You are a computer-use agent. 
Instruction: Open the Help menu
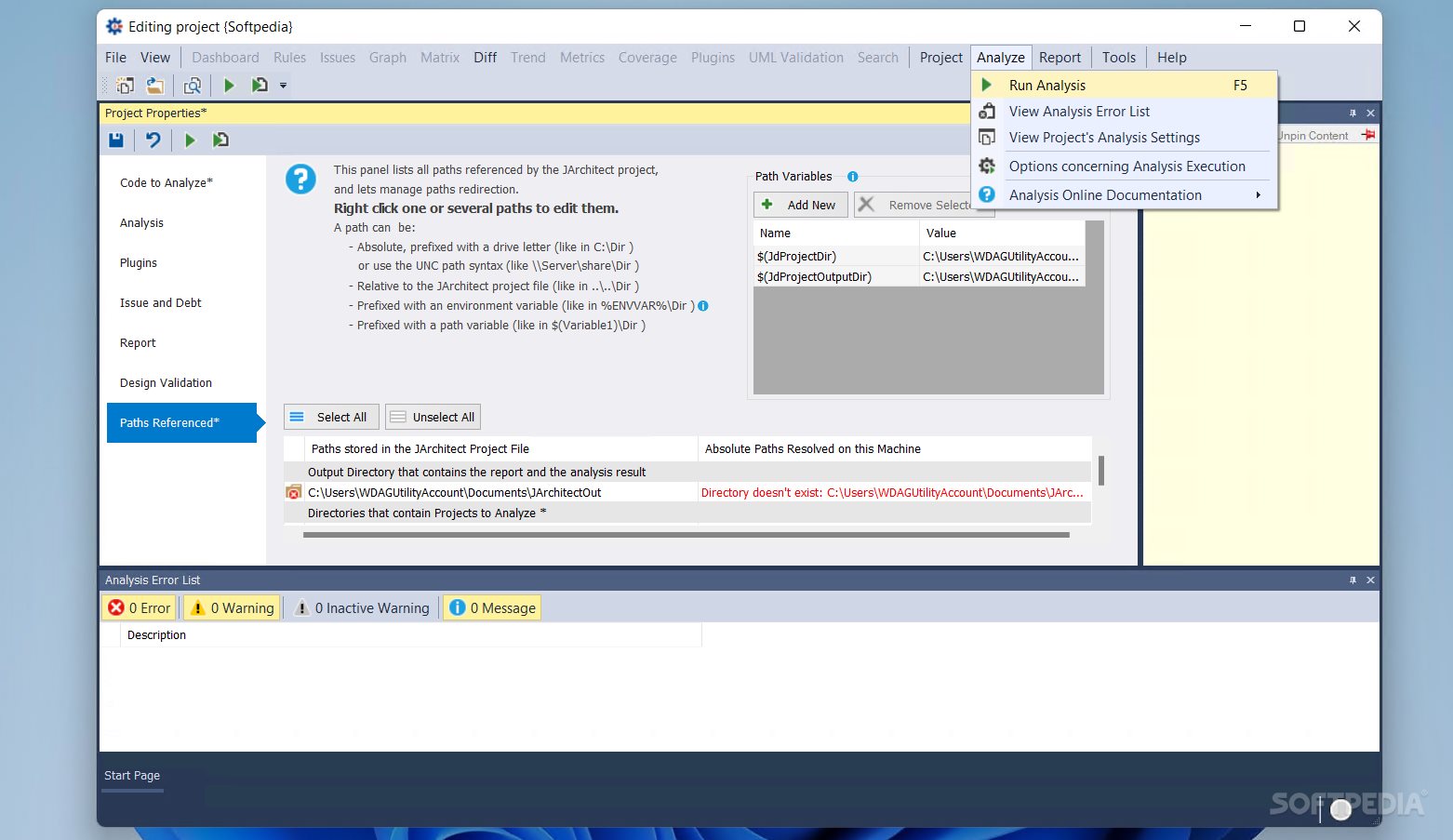tap(1172, 58)
